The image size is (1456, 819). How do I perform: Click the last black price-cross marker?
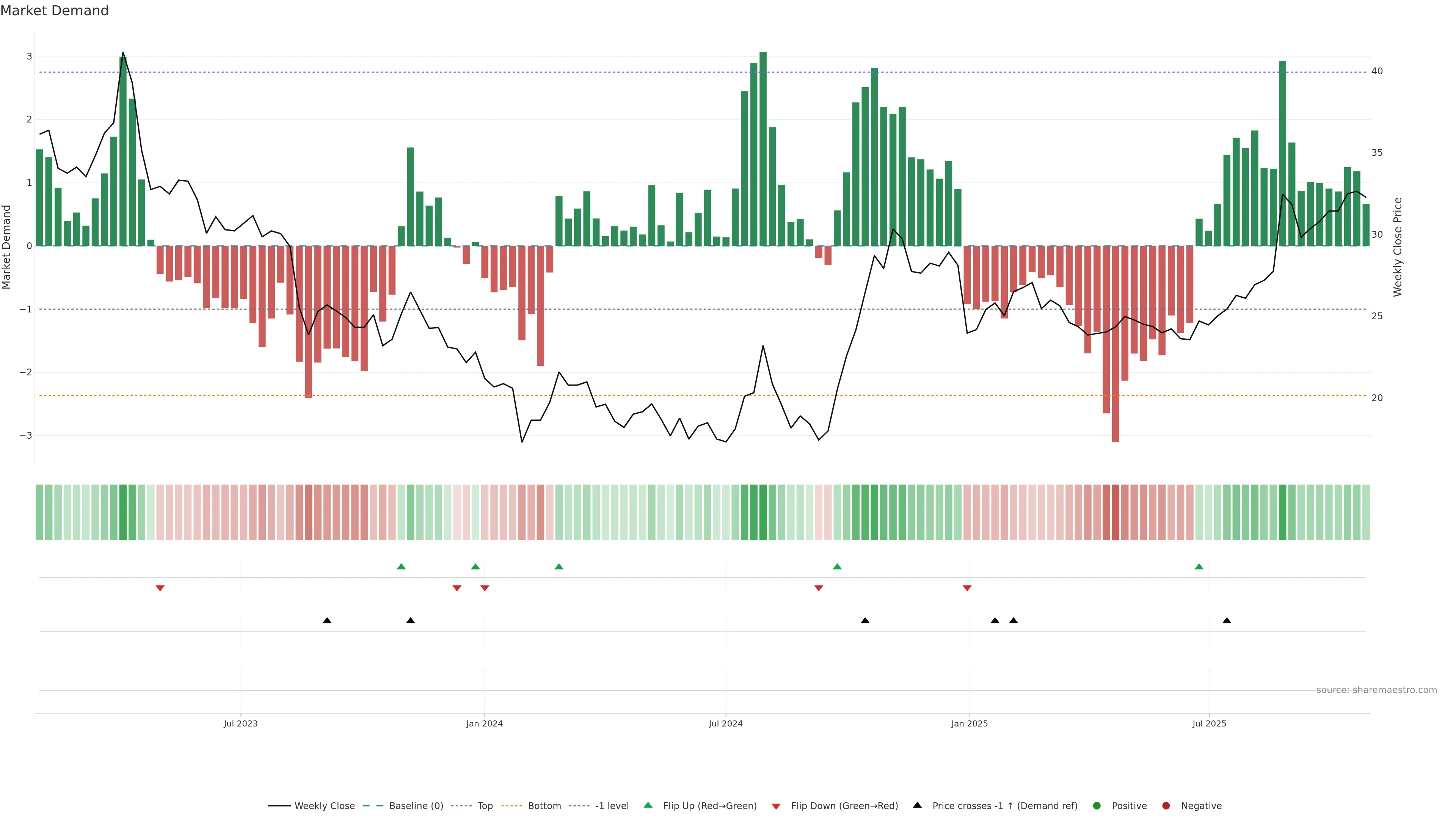point(1227,621)
